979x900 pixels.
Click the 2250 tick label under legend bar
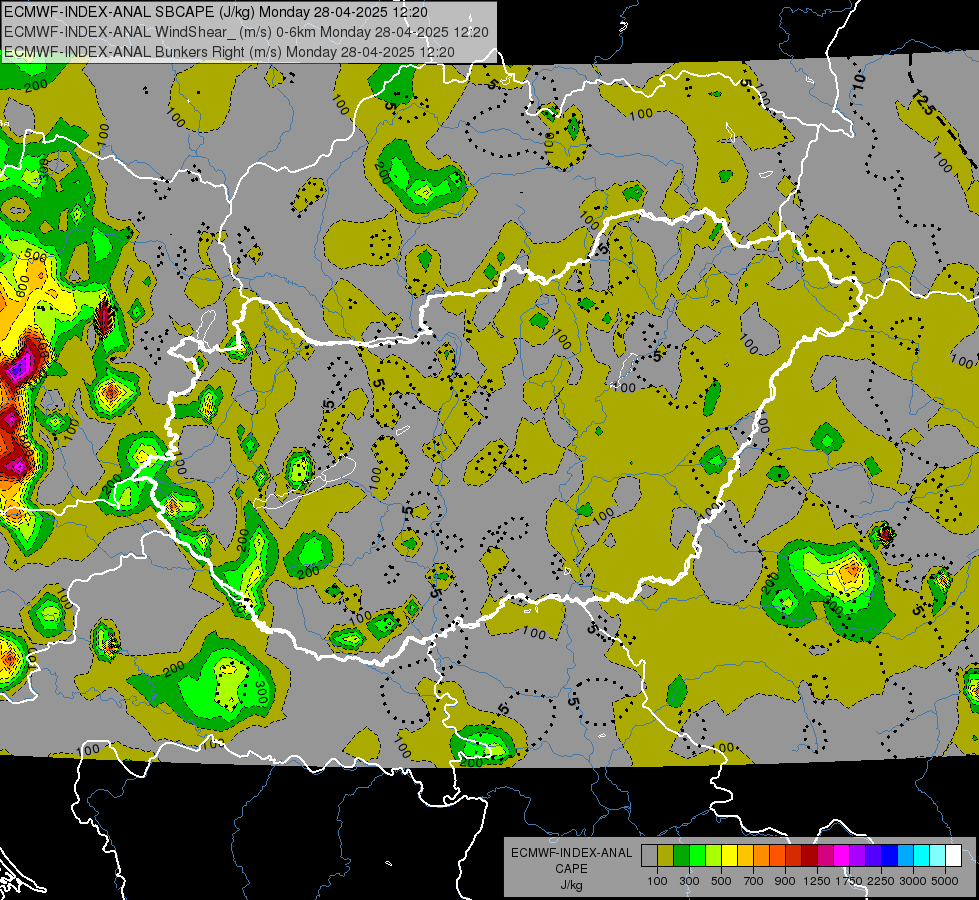click(881, 881)
